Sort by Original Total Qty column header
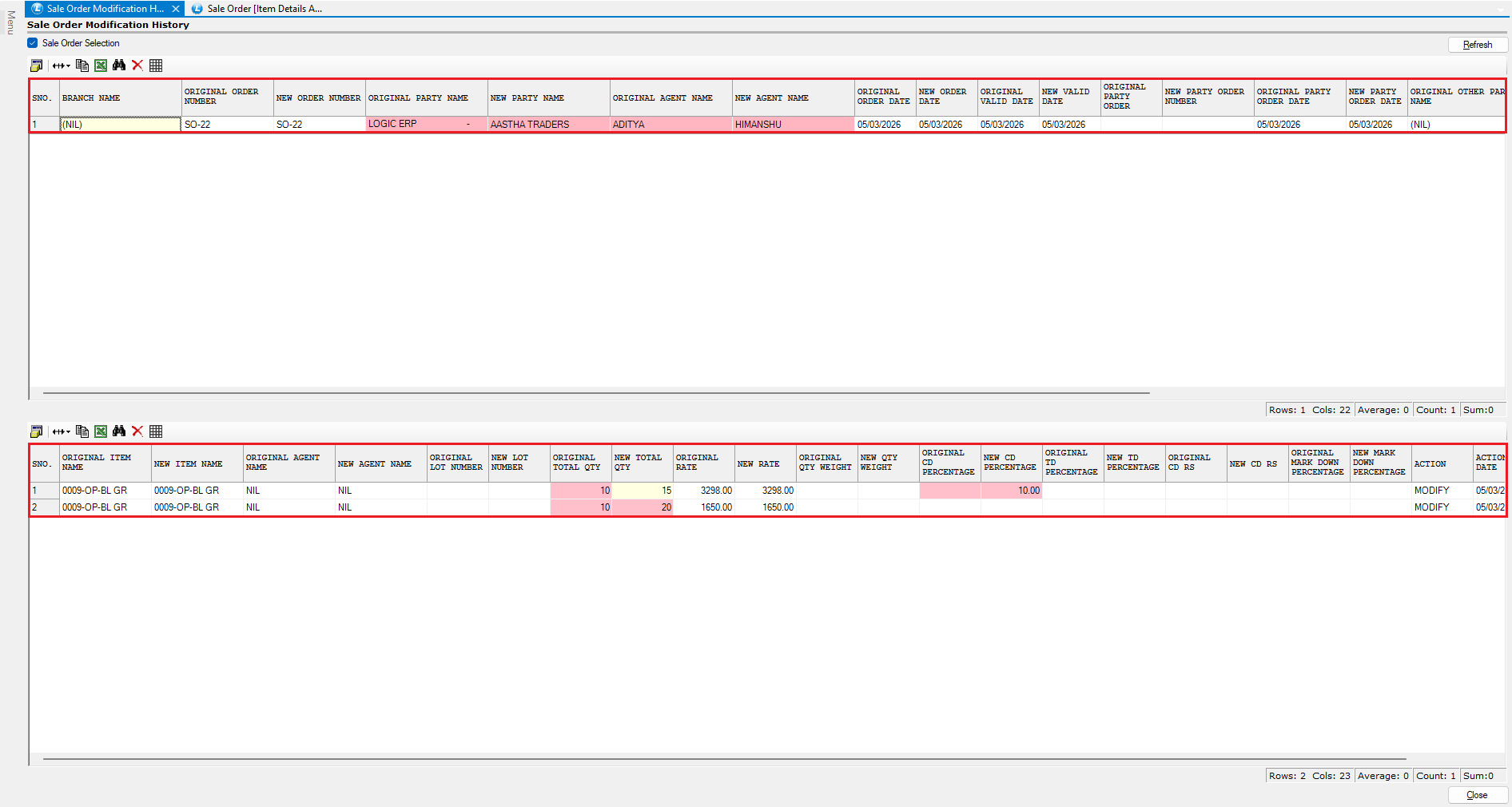 pos(580,463)
